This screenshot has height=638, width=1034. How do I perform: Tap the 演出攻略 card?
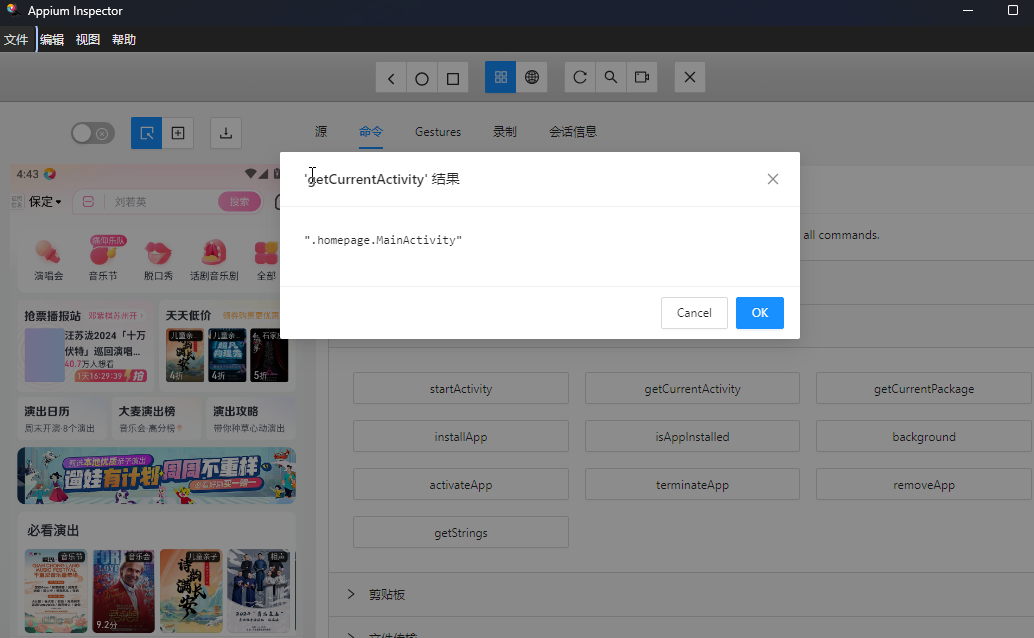point(249,419)
